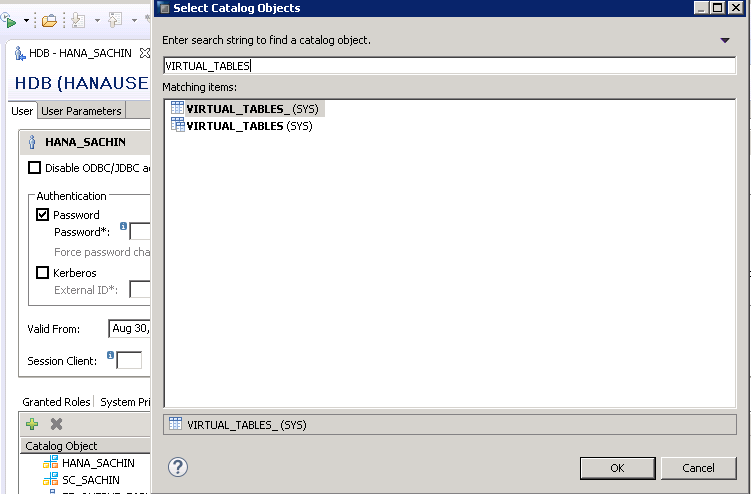This screenshot has height=494, width=751.
Task: Close the Select Catalog Objects dialog
Action: [x=736, y=8]
